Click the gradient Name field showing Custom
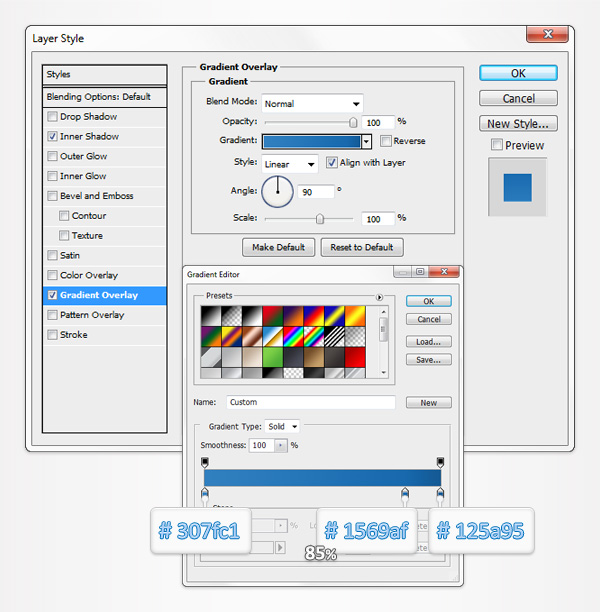 [311, 402]
